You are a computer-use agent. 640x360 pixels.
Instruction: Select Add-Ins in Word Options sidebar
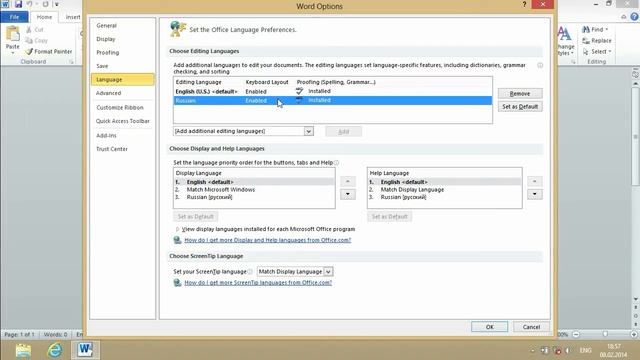(122, 135)
